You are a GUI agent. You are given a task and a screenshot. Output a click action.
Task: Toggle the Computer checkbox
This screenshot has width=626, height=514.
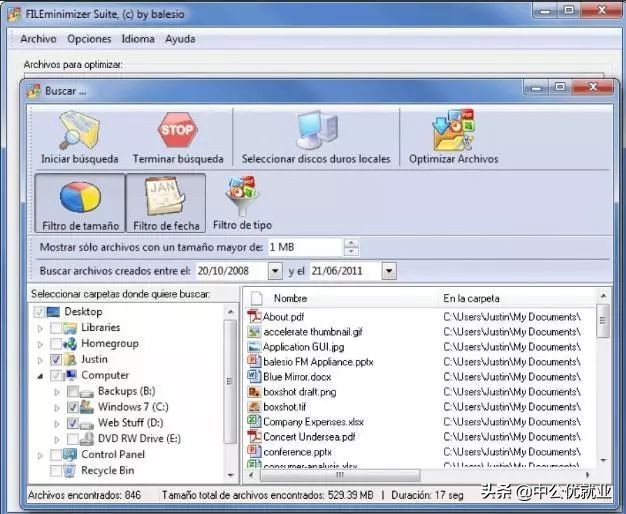(56, 375)
